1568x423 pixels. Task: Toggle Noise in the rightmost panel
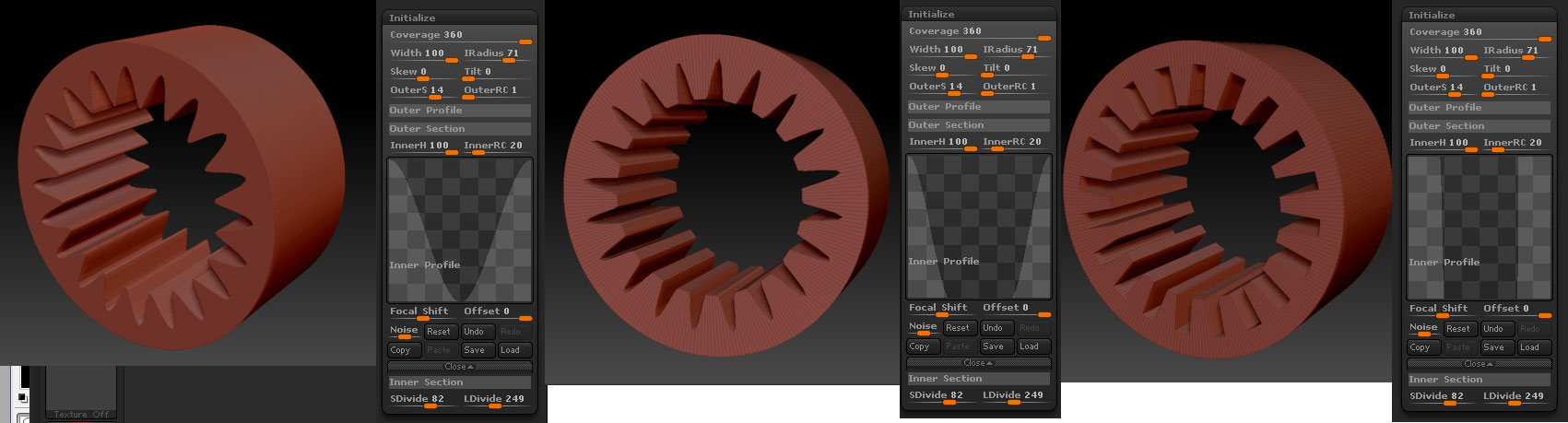[1422, 327]
